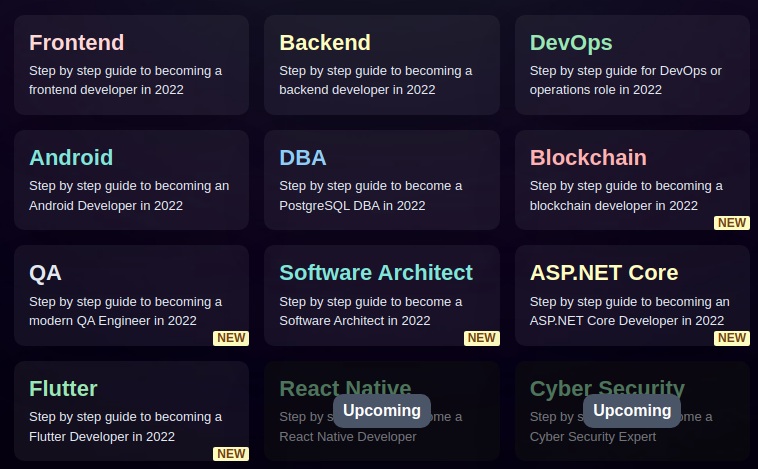This screenshot has width=758, height=469.
Task: Click text "blockchain developer in 2022"
Action: click(614, 205)
